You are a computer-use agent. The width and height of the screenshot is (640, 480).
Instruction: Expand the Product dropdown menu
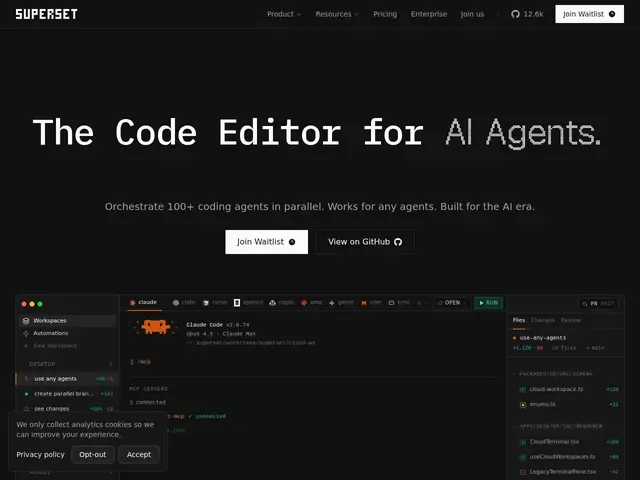[284, 14]
